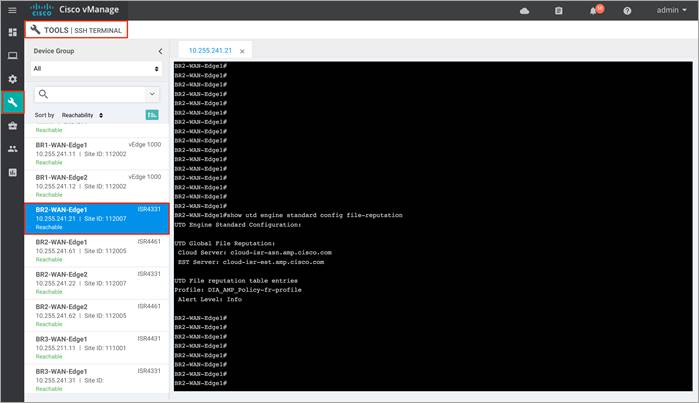Open the tasks clipboard icon
699x403 pixels.
559,11
